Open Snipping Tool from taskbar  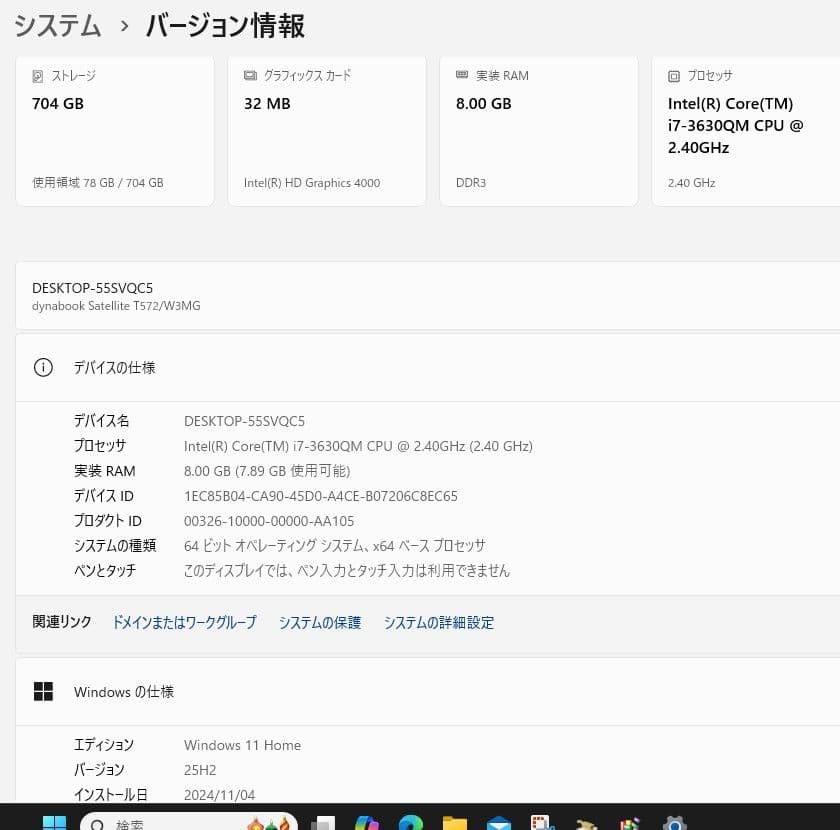pyautogui.click(x=543, y=822)
